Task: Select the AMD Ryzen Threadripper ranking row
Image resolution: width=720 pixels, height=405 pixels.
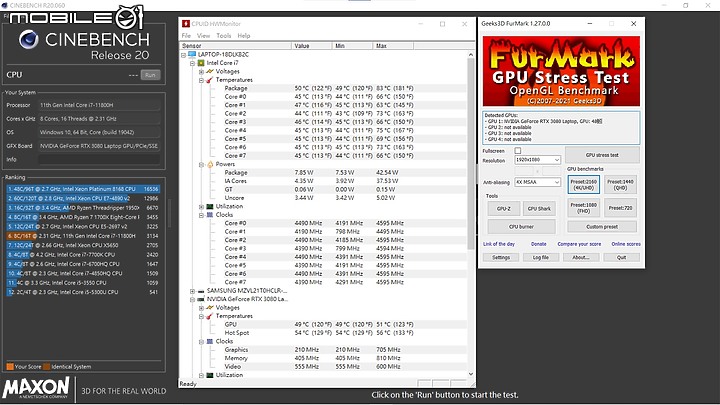Action: coord(83,208)
